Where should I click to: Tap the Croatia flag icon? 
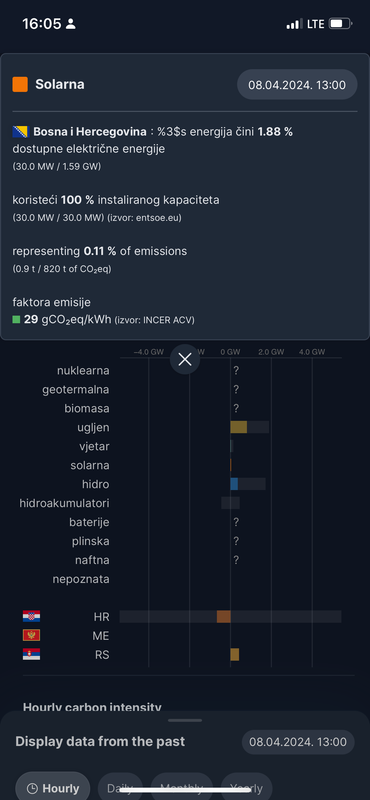point(31,616)
